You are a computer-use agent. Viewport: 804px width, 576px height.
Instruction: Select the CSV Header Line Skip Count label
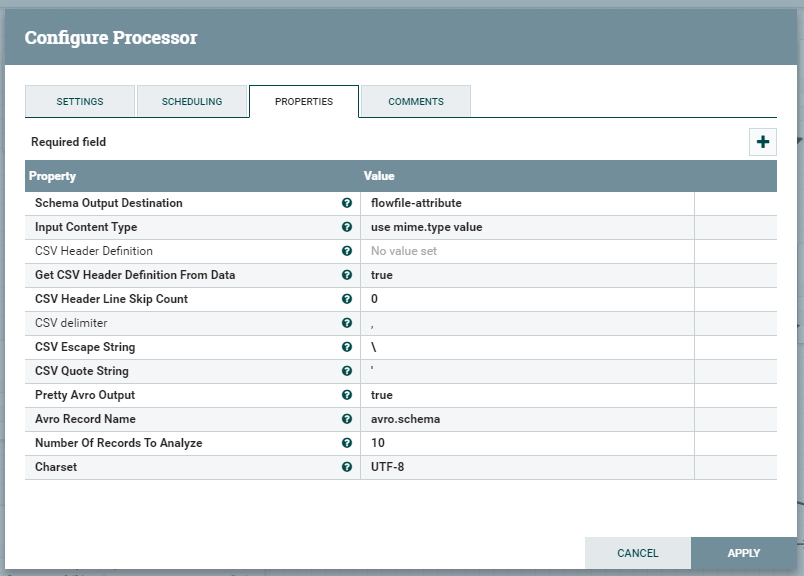click(x=111, y=299)
